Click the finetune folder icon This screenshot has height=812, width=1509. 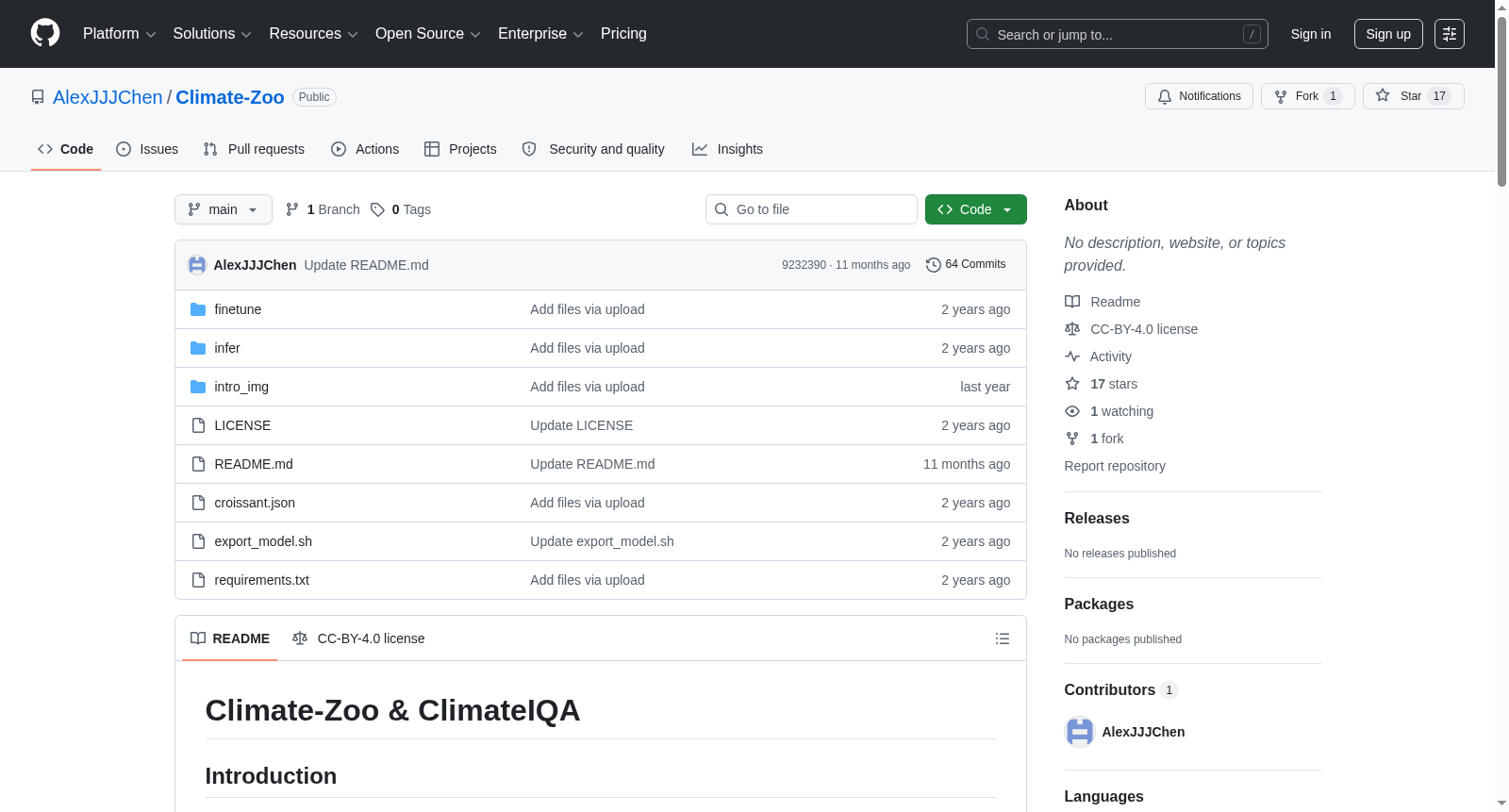click(198, 309)
